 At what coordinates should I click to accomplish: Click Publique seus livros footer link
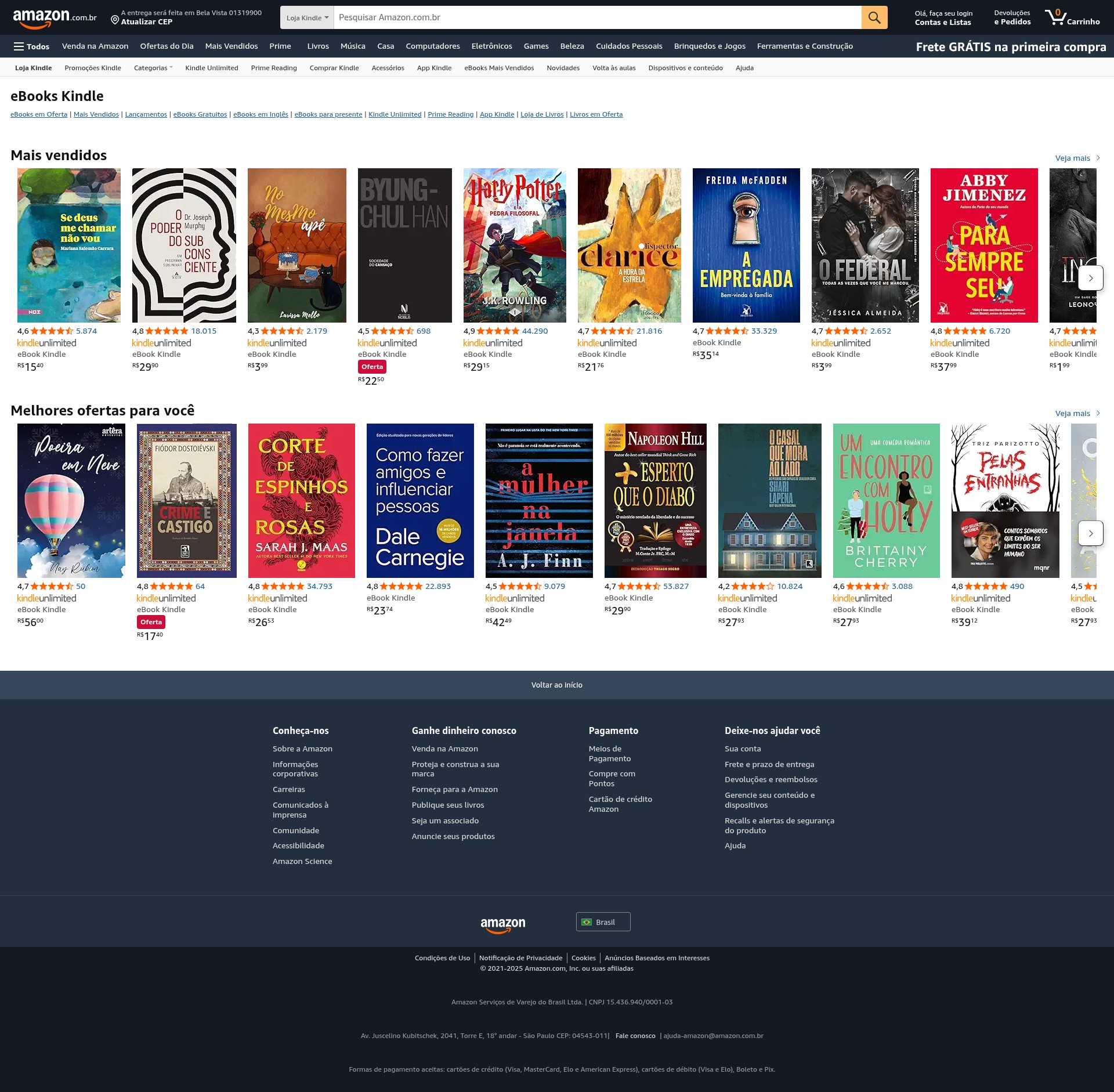point(448,805)
